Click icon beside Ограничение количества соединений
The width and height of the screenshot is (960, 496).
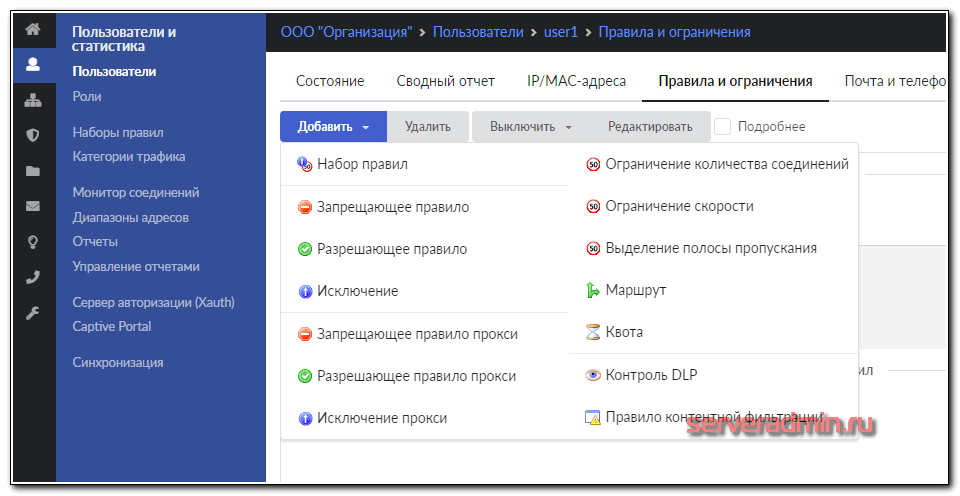click(593, 164)
